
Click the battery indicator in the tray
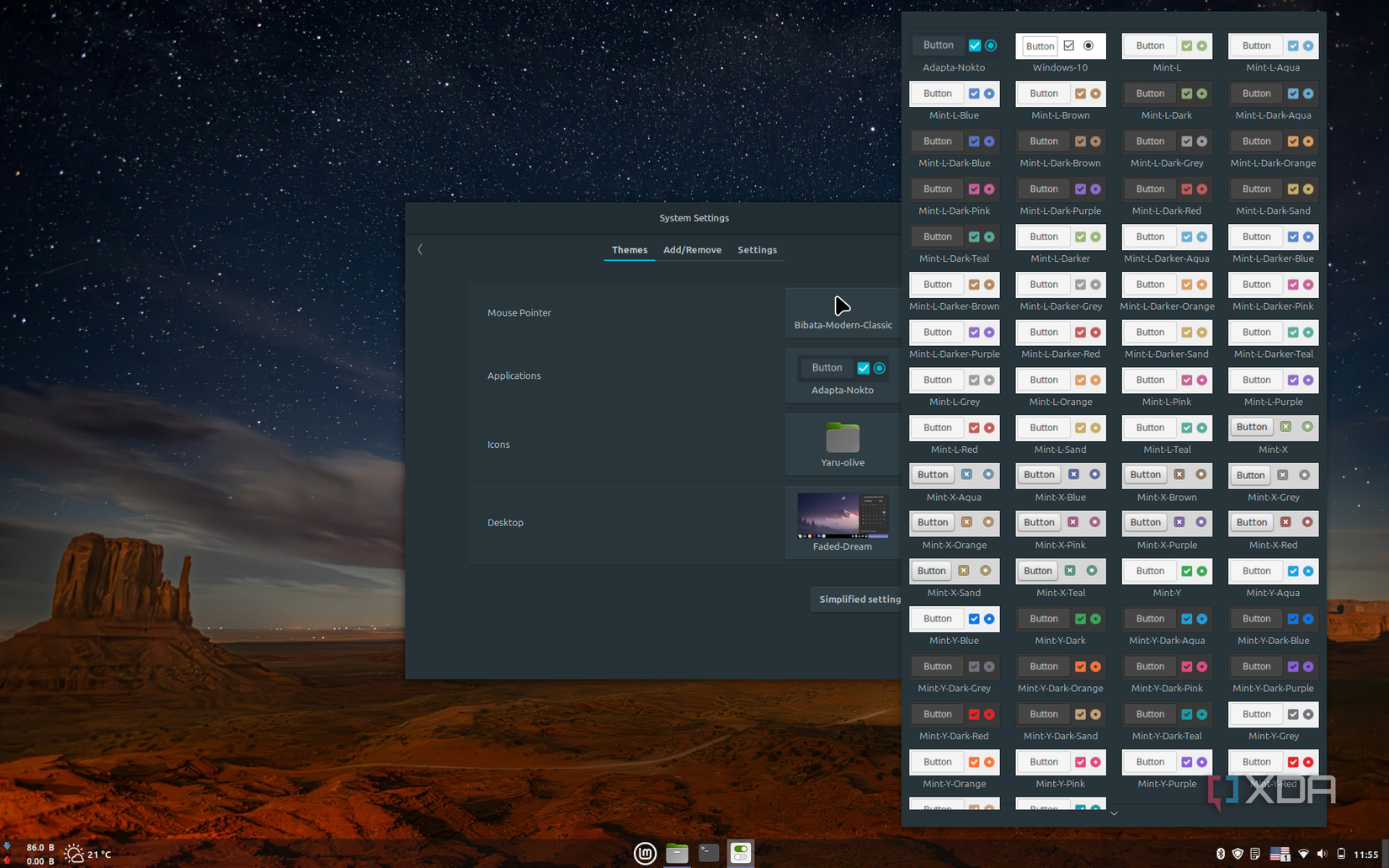1341,853
